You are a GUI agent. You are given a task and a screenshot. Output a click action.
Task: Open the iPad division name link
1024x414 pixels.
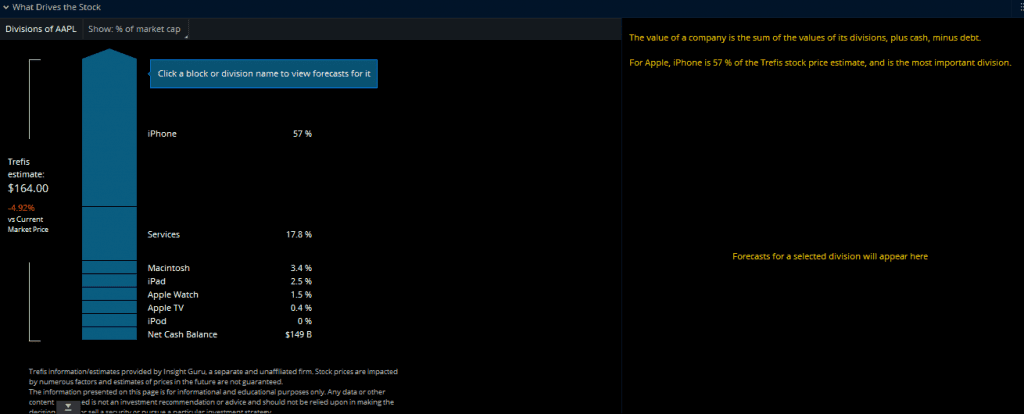click(x=156, y=281)
